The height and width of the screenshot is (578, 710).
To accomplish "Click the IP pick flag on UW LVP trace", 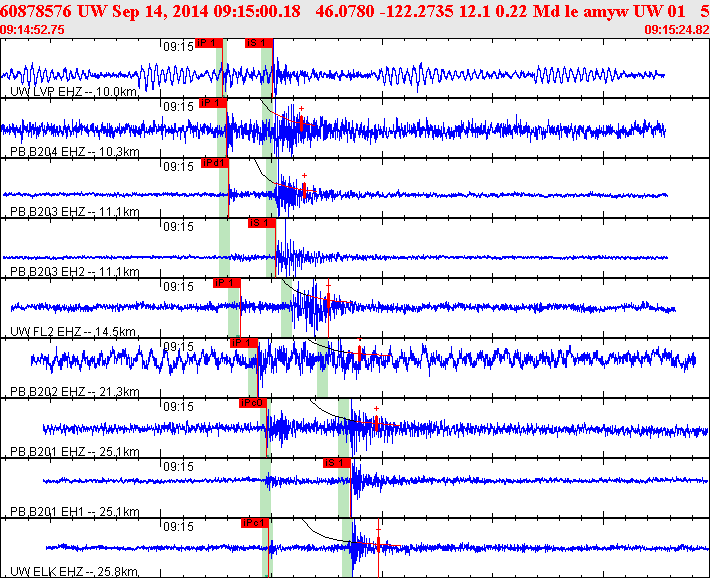I will pos(208,43).
